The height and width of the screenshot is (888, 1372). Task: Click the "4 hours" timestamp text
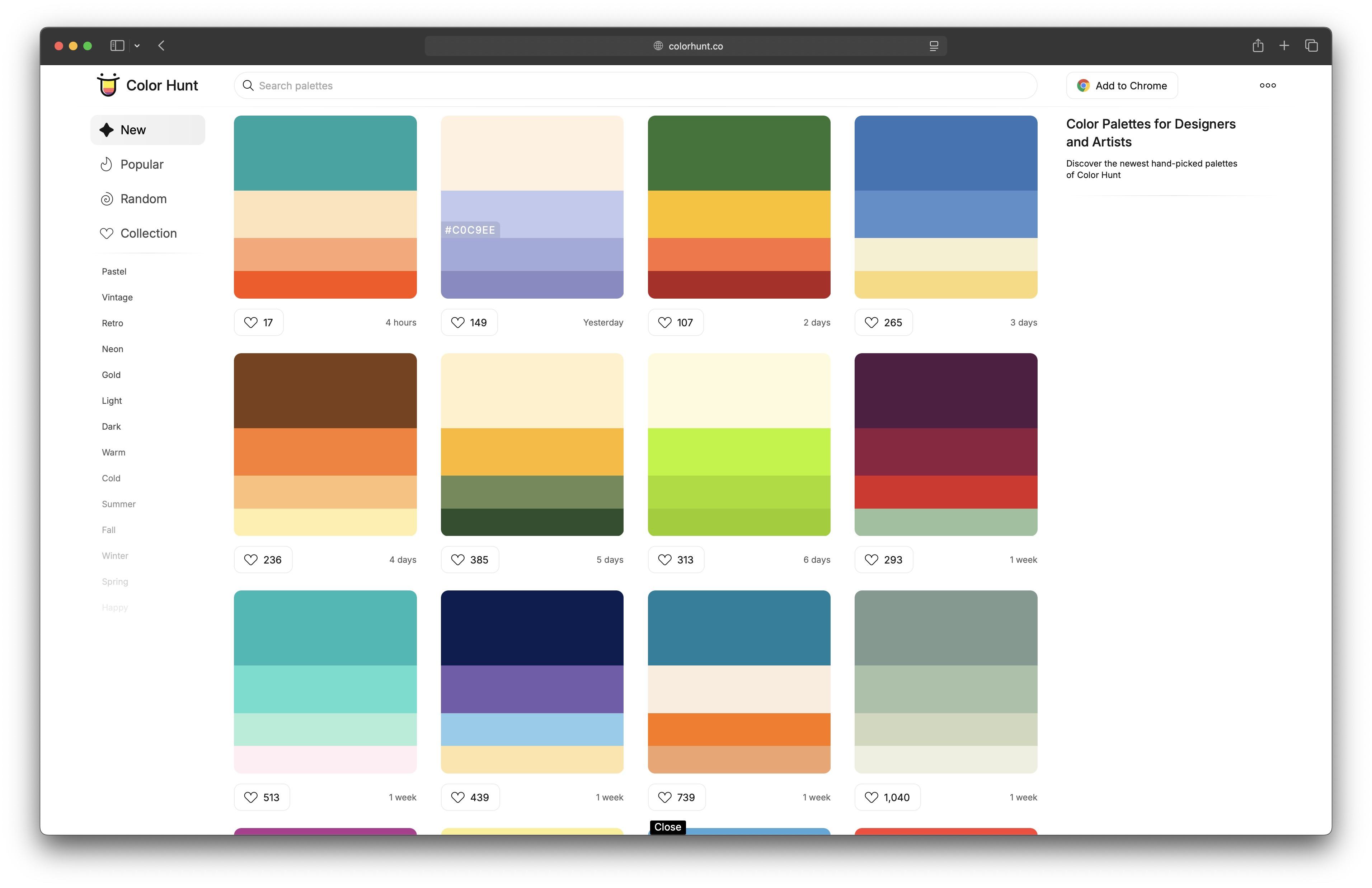[x=400, y=322]
